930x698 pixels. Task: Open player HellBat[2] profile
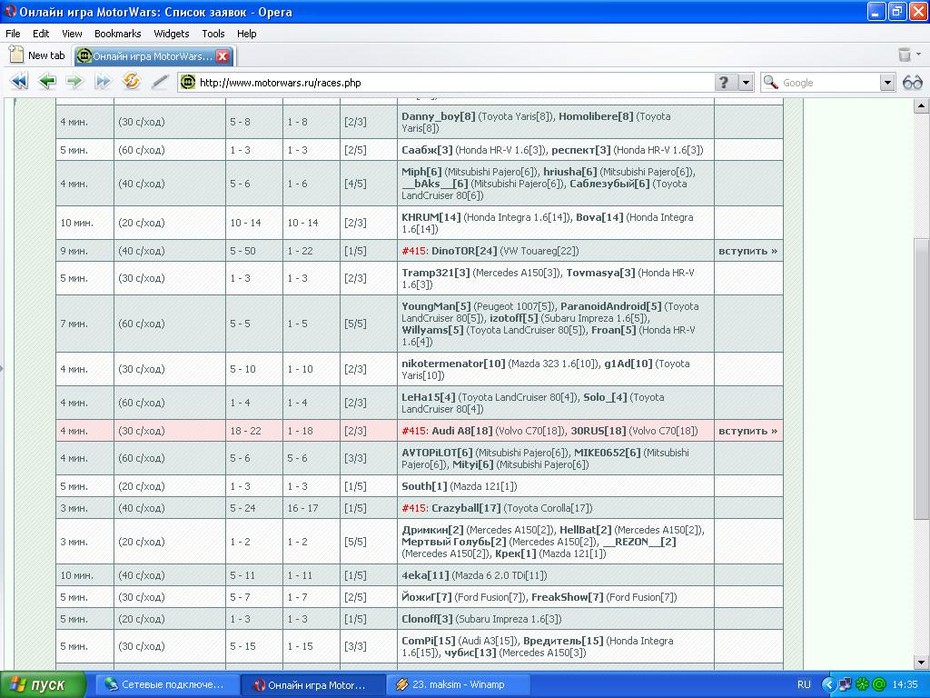click(585, 530)
